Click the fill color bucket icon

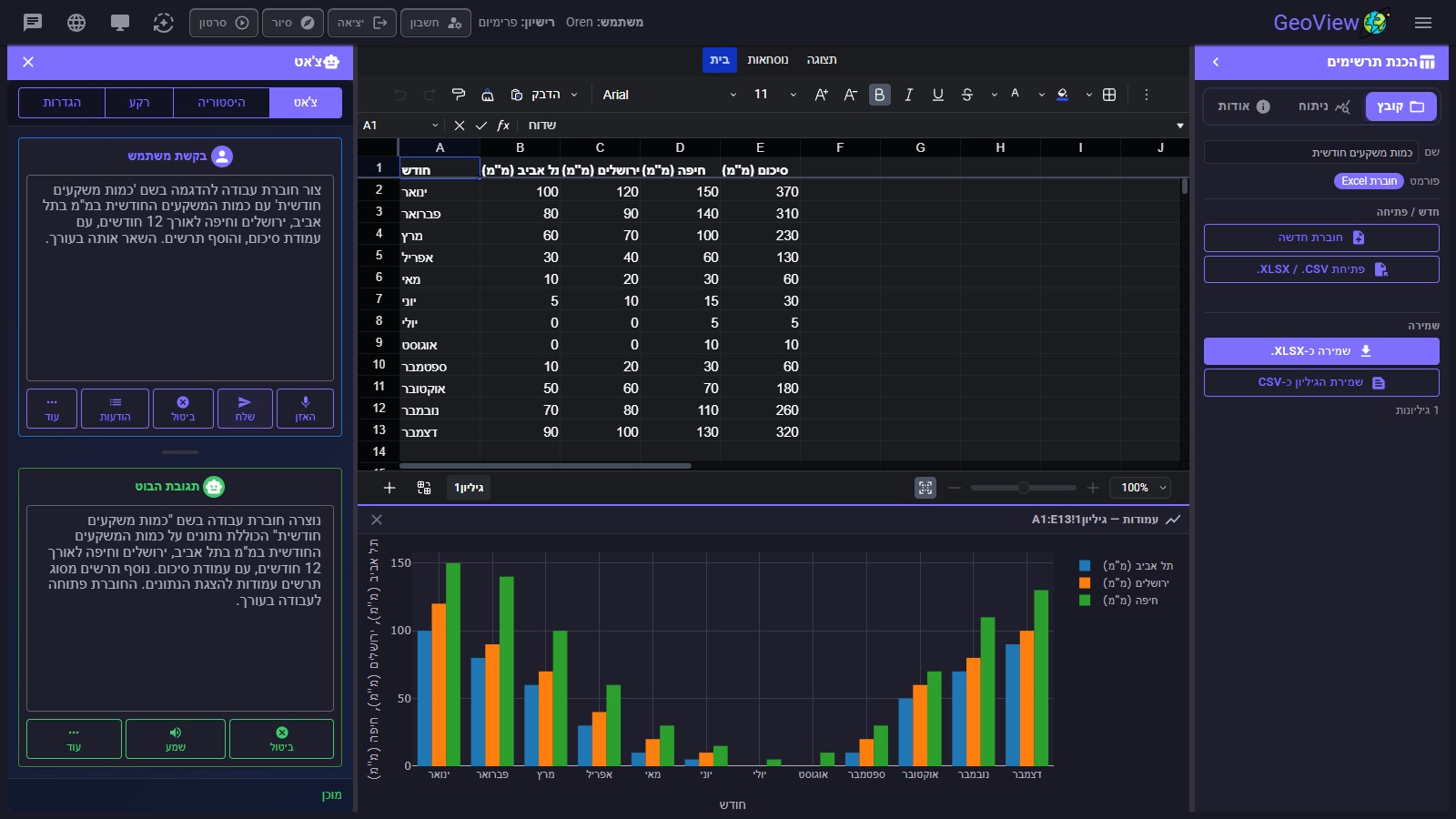click(x=1062, y=95)
